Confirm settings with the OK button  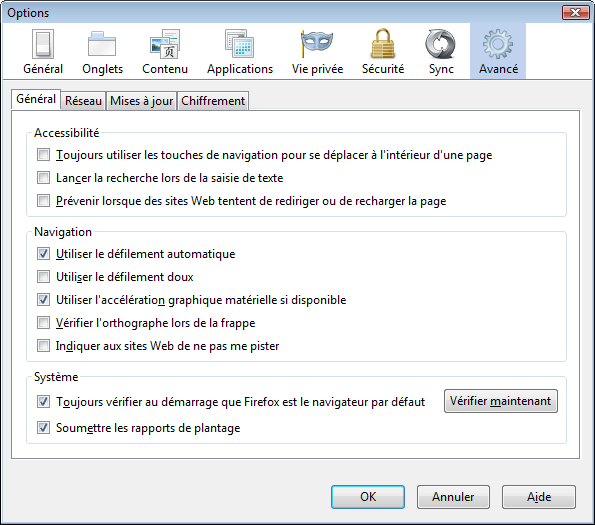[368, 497]
